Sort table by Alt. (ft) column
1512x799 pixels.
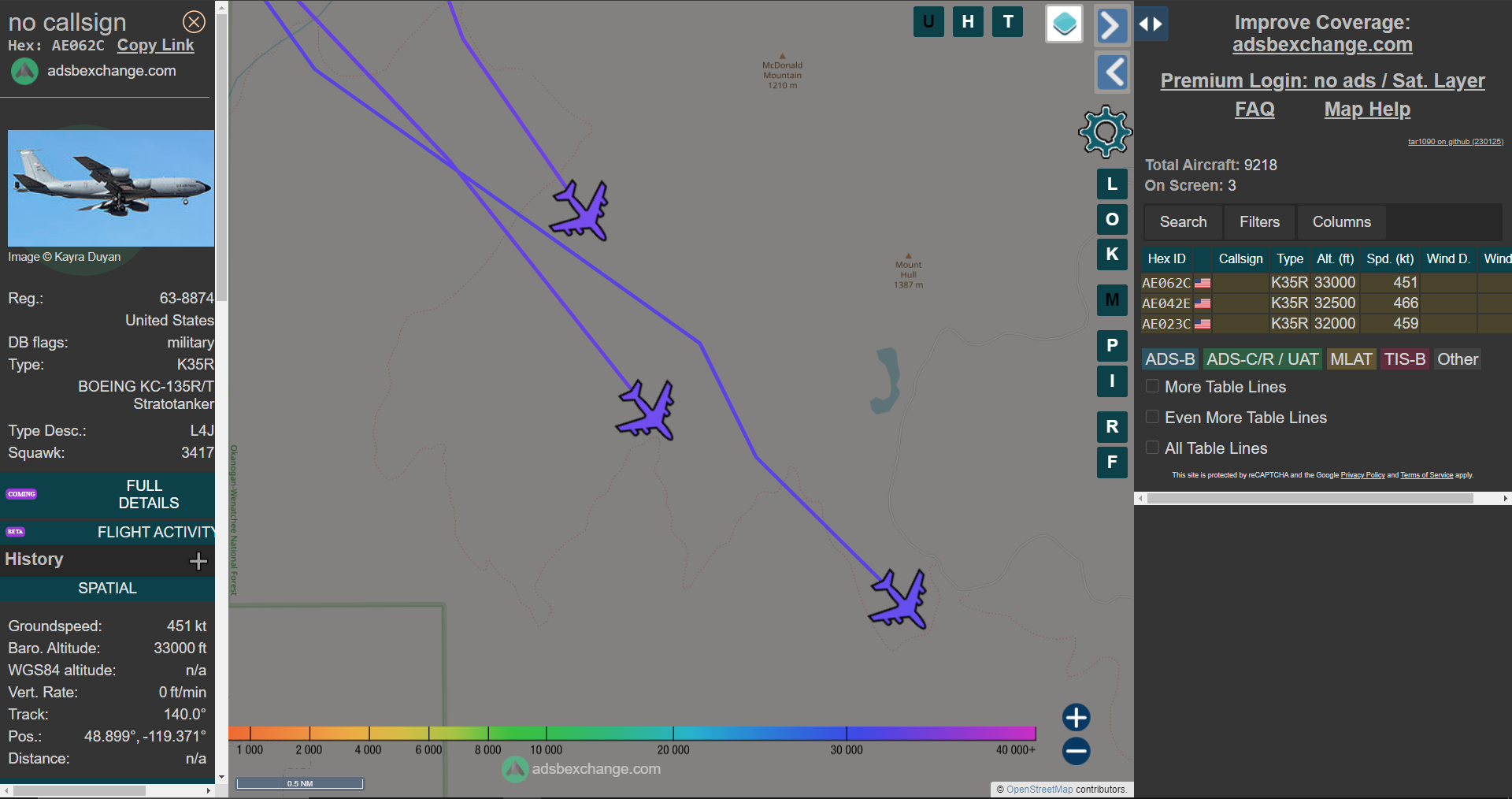tap(1335, 258)
